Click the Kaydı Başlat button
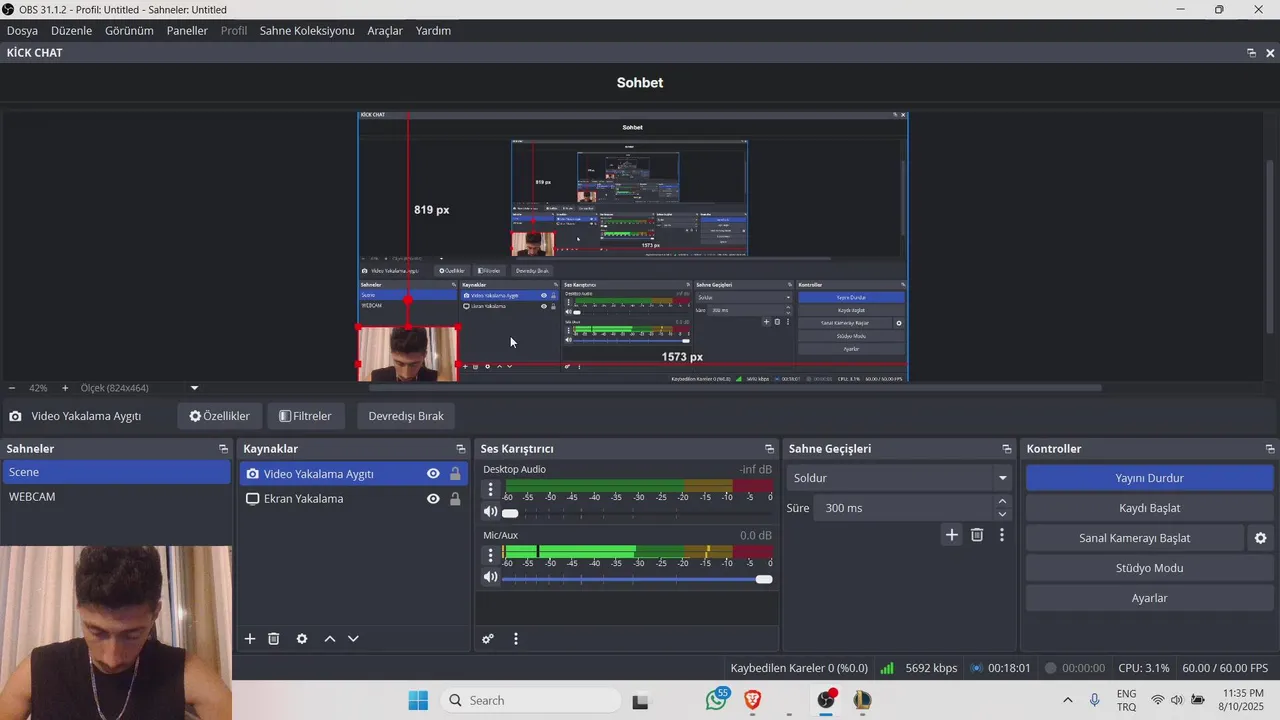This screenshot has width=1280, height=720. click(1149, 508)
